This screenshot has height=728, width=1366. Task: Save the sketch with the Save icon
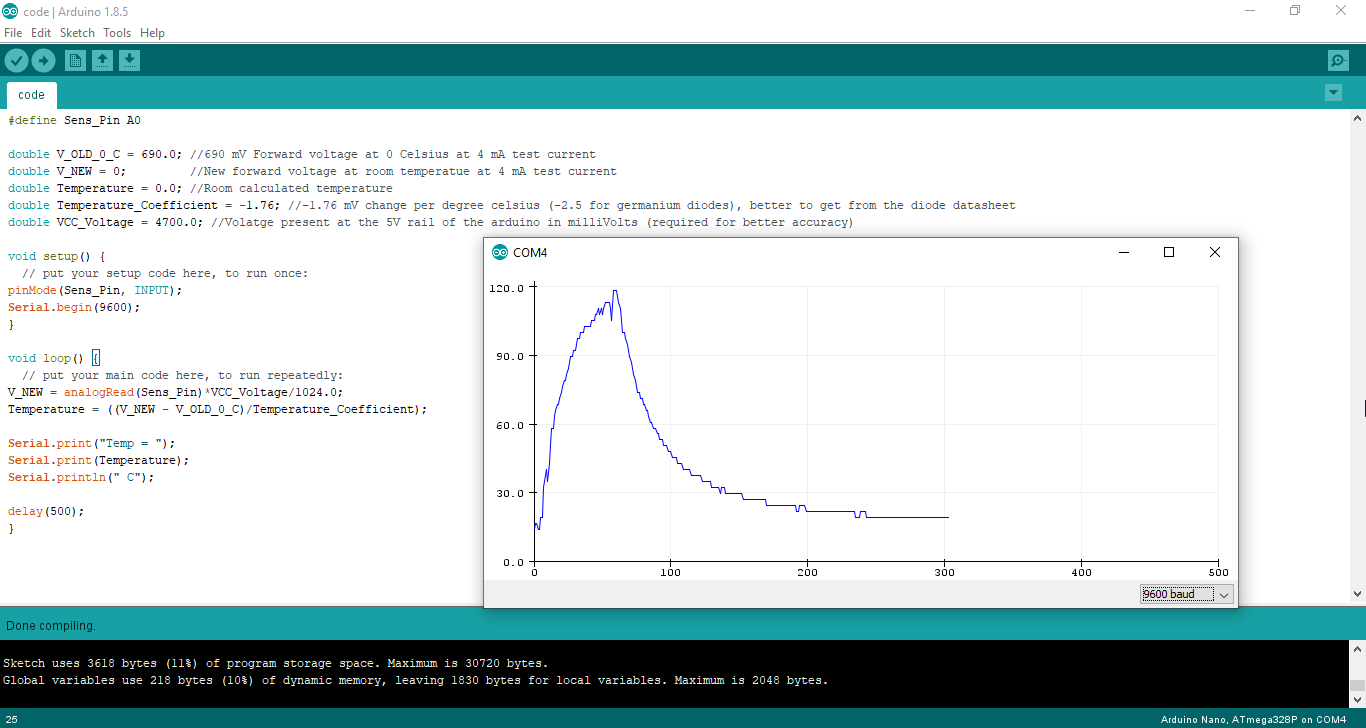coord(129,61)
